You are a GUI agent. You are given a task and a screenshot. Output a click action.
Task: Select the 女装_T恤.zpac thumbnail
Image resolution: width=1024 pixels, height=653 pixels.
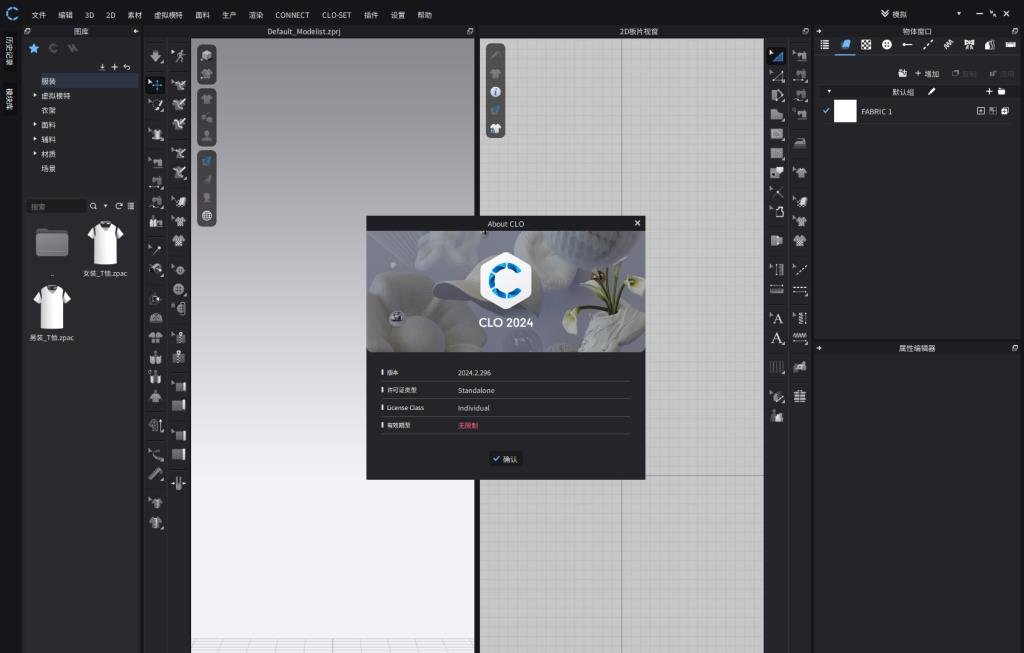coord(105,244)
